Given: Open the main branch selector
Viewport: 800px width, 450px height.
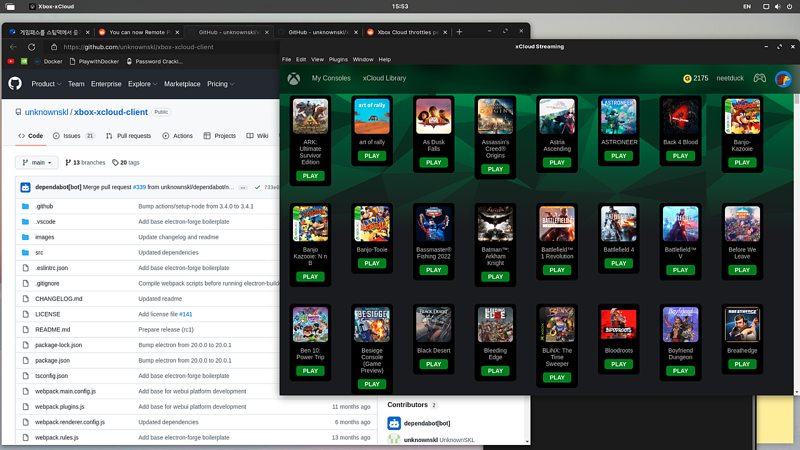Looking at the screenshot, I should (37, 162).
